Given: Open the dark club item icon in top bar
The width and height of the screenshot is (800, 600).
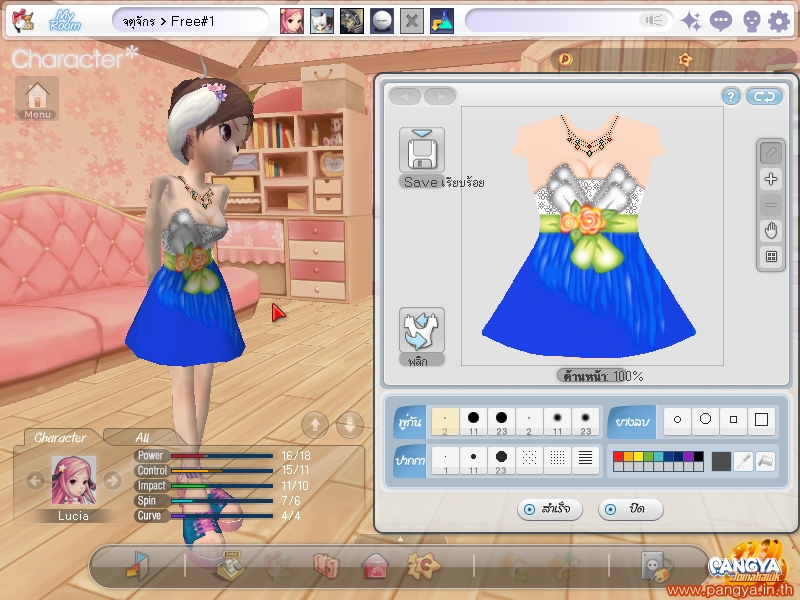Looking at the screenshot, I should [352, 21].
